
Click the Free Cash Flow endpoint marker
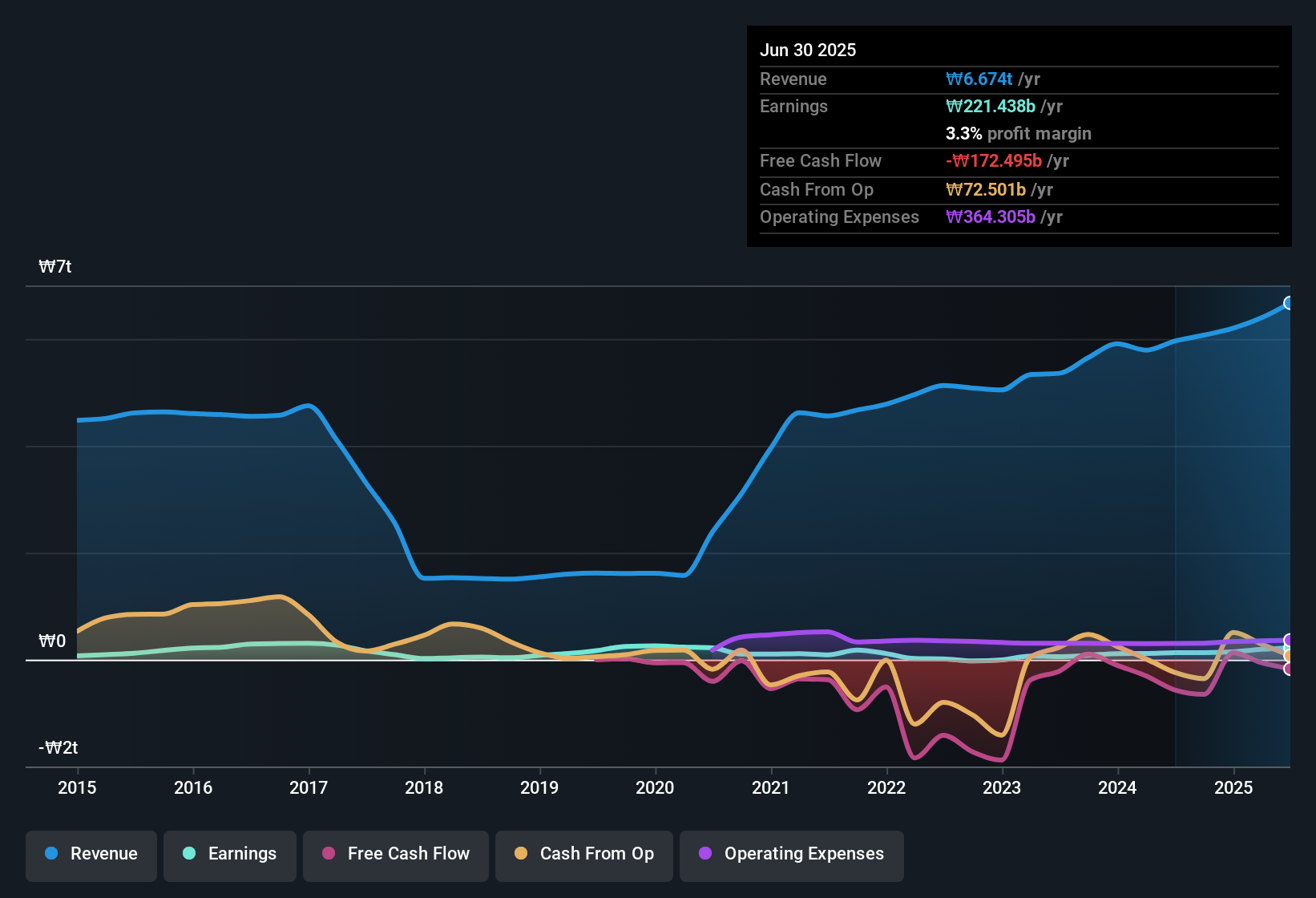pyautogui.click(x=1289, y=667)
